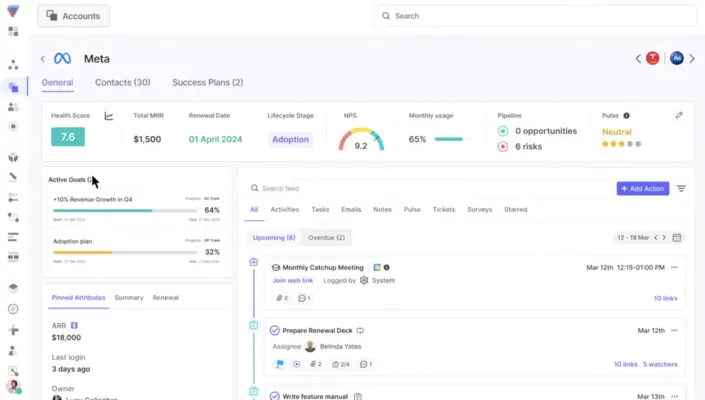Click the Search feed field

coord(429,188)
